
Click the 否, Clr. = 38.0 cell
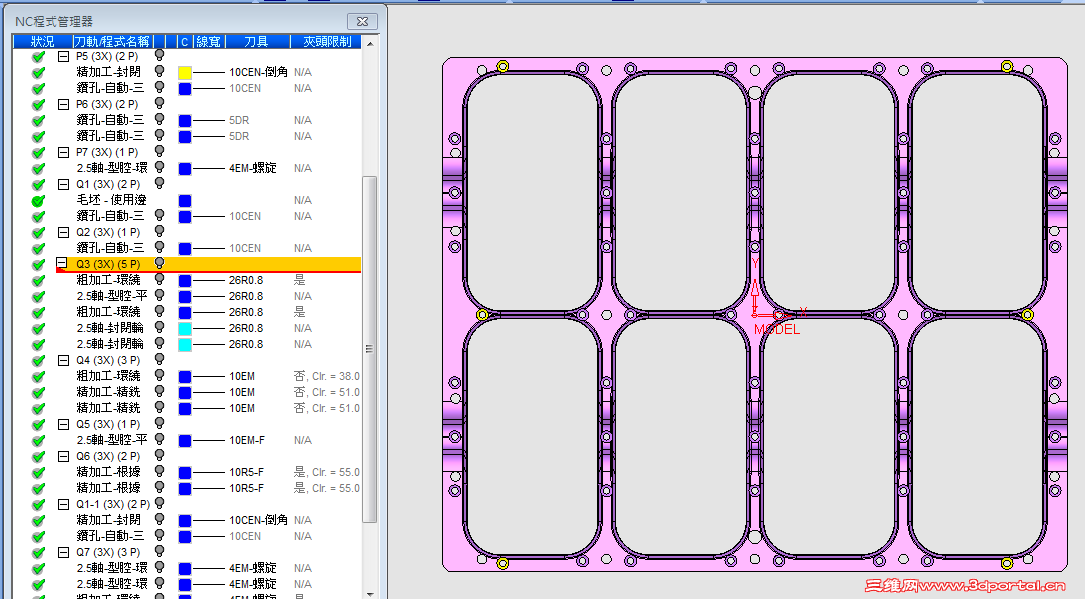[x=327, y=376]
